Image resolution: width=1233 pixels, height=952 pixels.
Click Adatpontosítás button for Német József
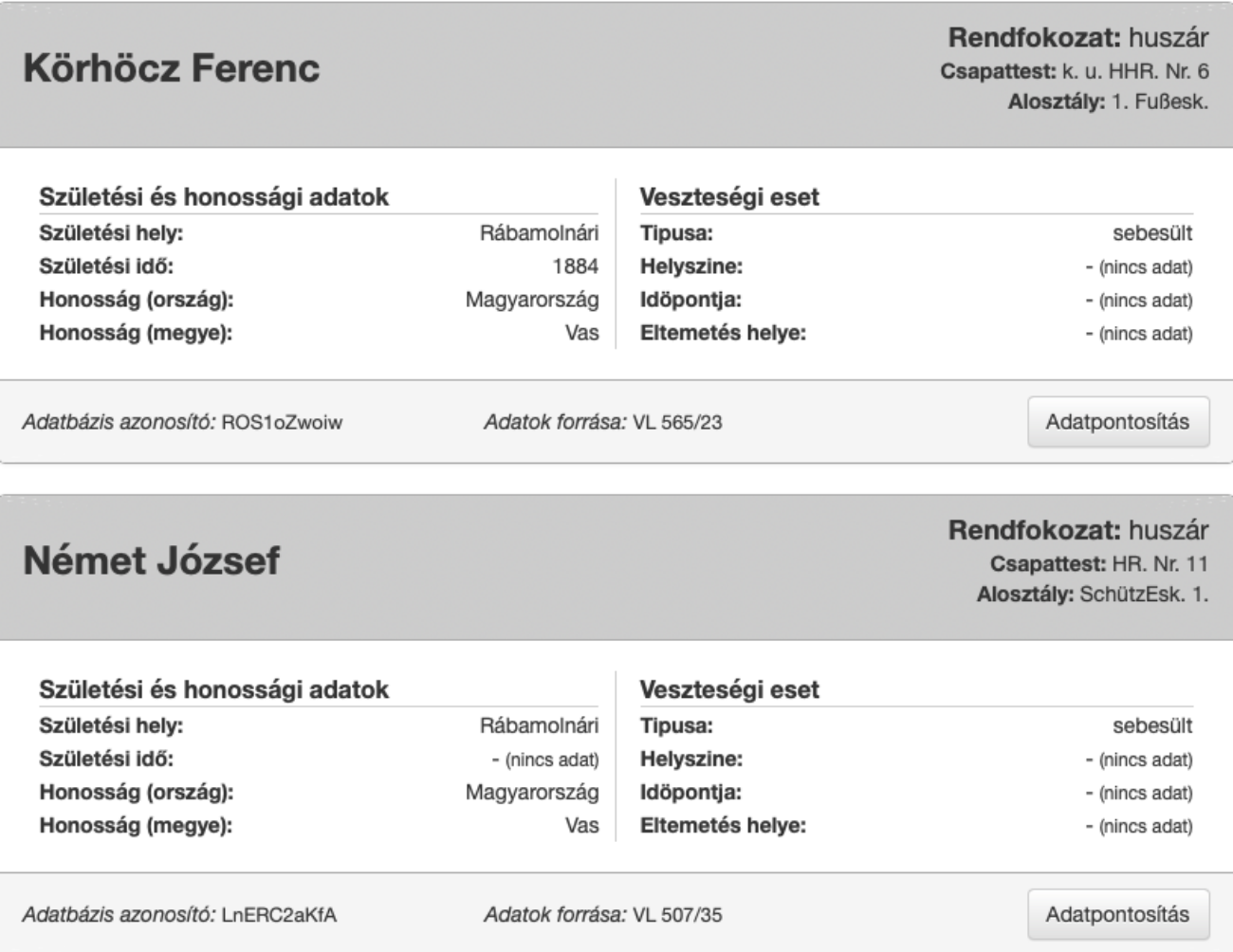pos(1118,914)
